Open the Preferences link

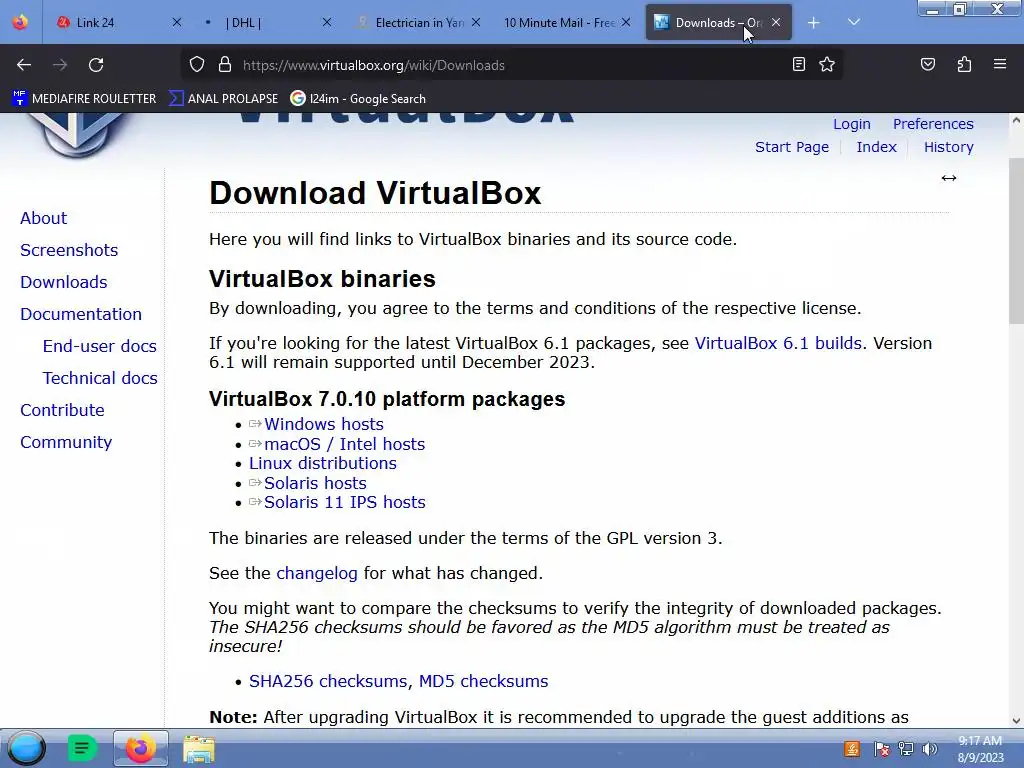tap(933, 124)
